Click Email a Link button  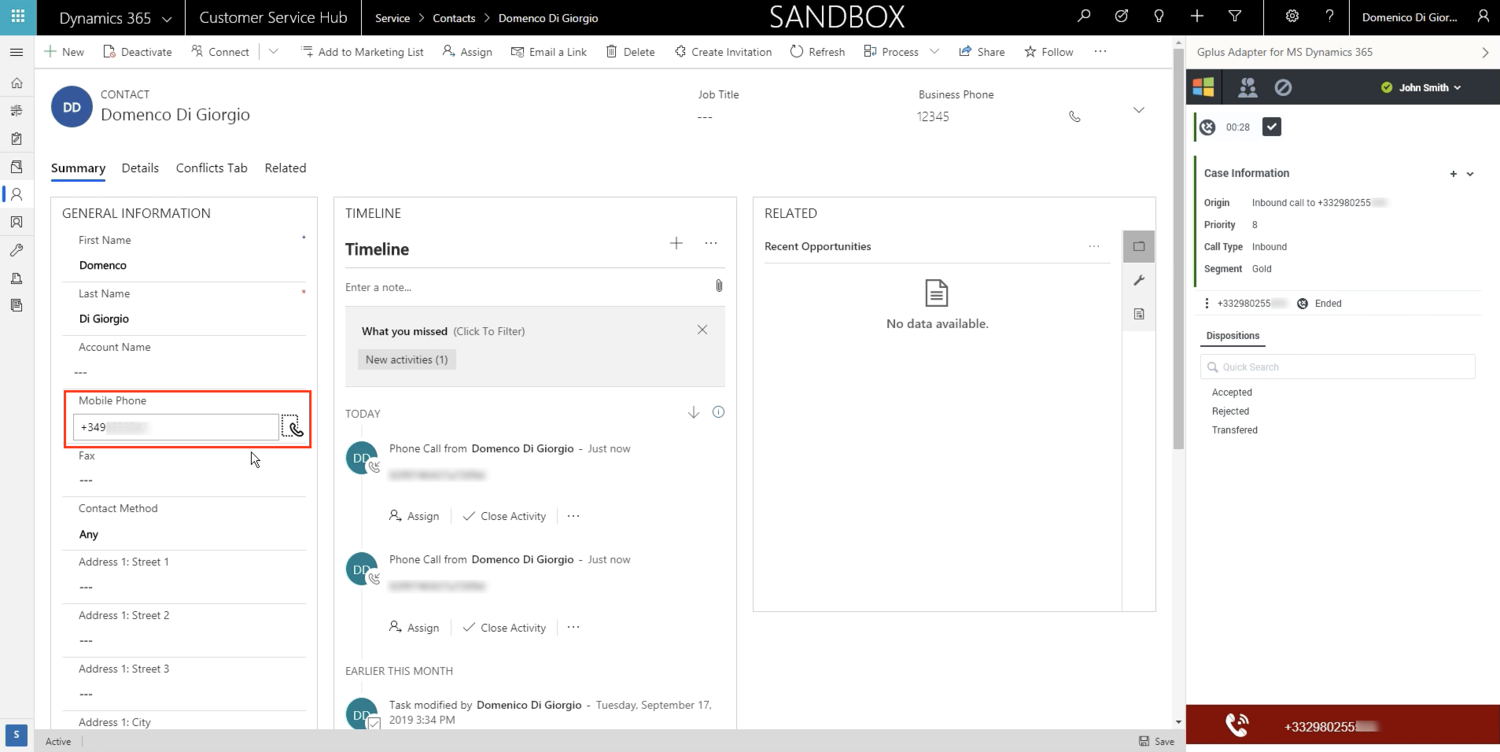(x=548, y=52)
